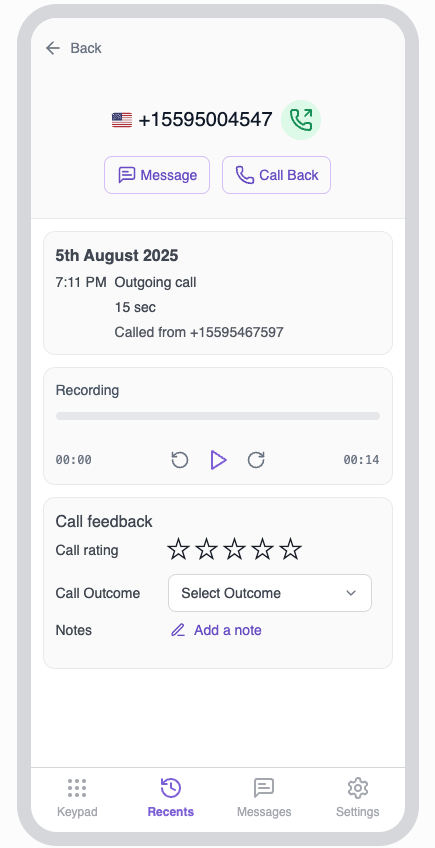Switch to the Messages tab
435x848 pixels.
[x=264, y=797]
